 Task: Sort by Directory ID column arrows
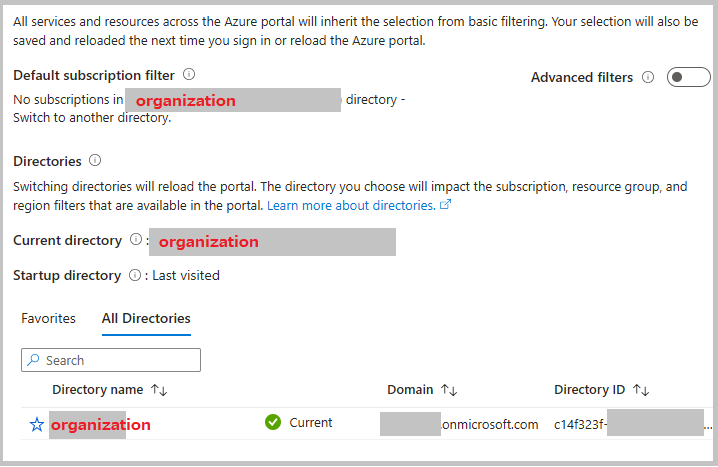(x=641, y=390)
